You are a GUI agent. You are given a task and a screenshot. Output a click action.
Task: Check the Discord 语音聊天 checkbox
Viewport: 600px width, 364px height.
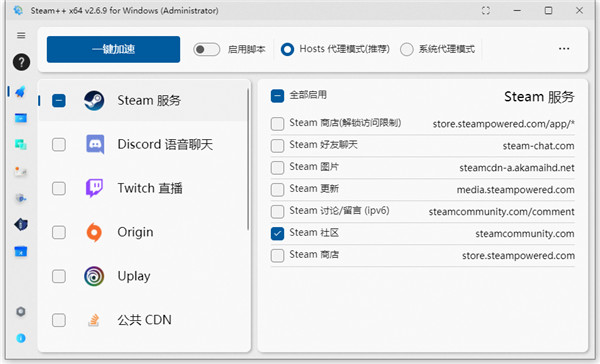tap(59, 144)
